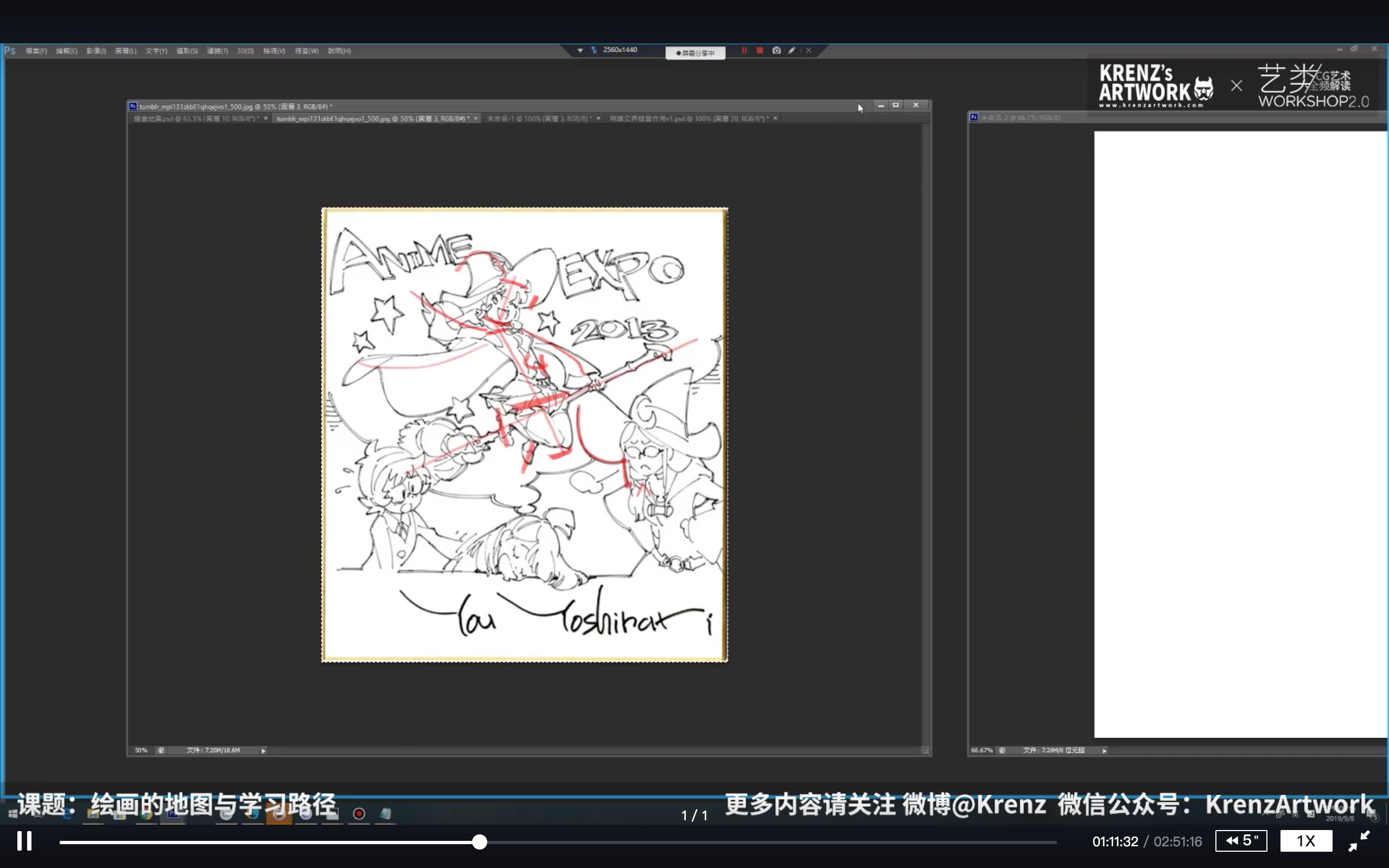Screen dimensions: 1389x868
Task: Click resize grip of tumblr document window
Action: 926,751
